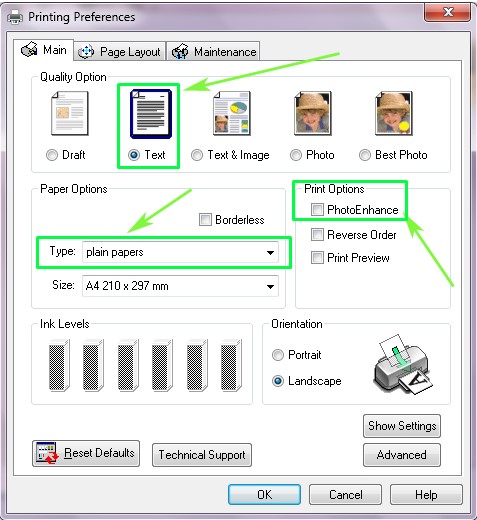Screen dimensions: 477x520
Task: Click the orientation printer illustration
Action: 403,364
